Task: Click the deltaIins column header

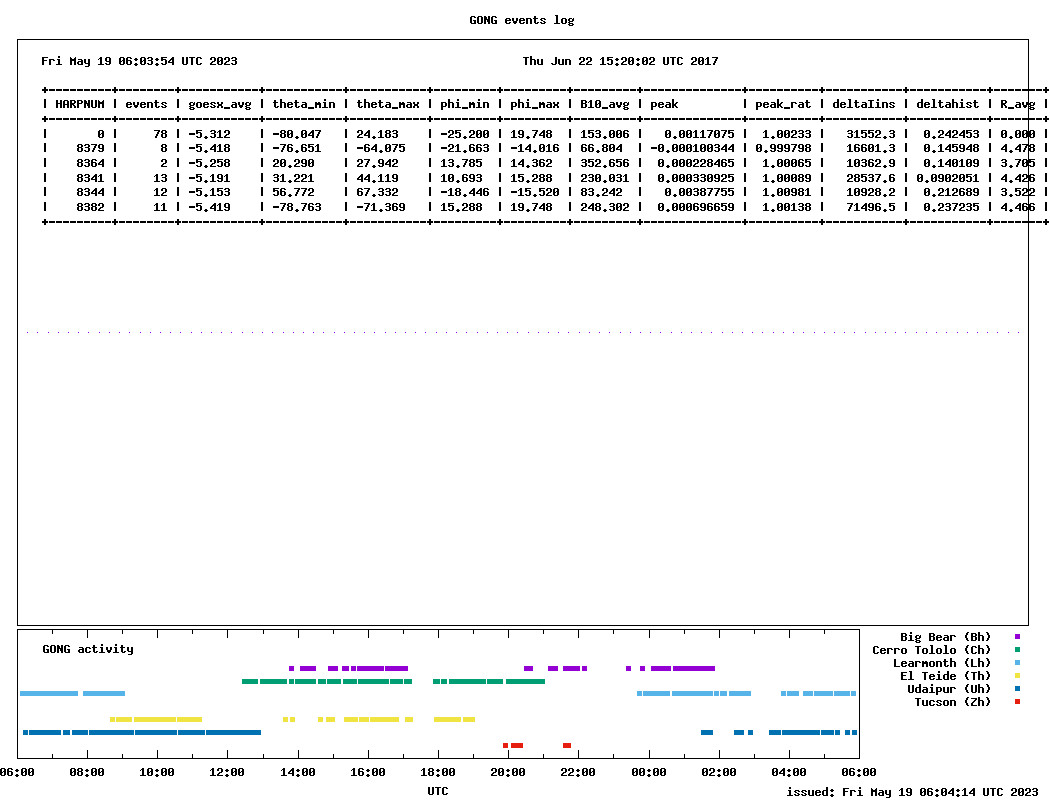Action: [864, 104]
